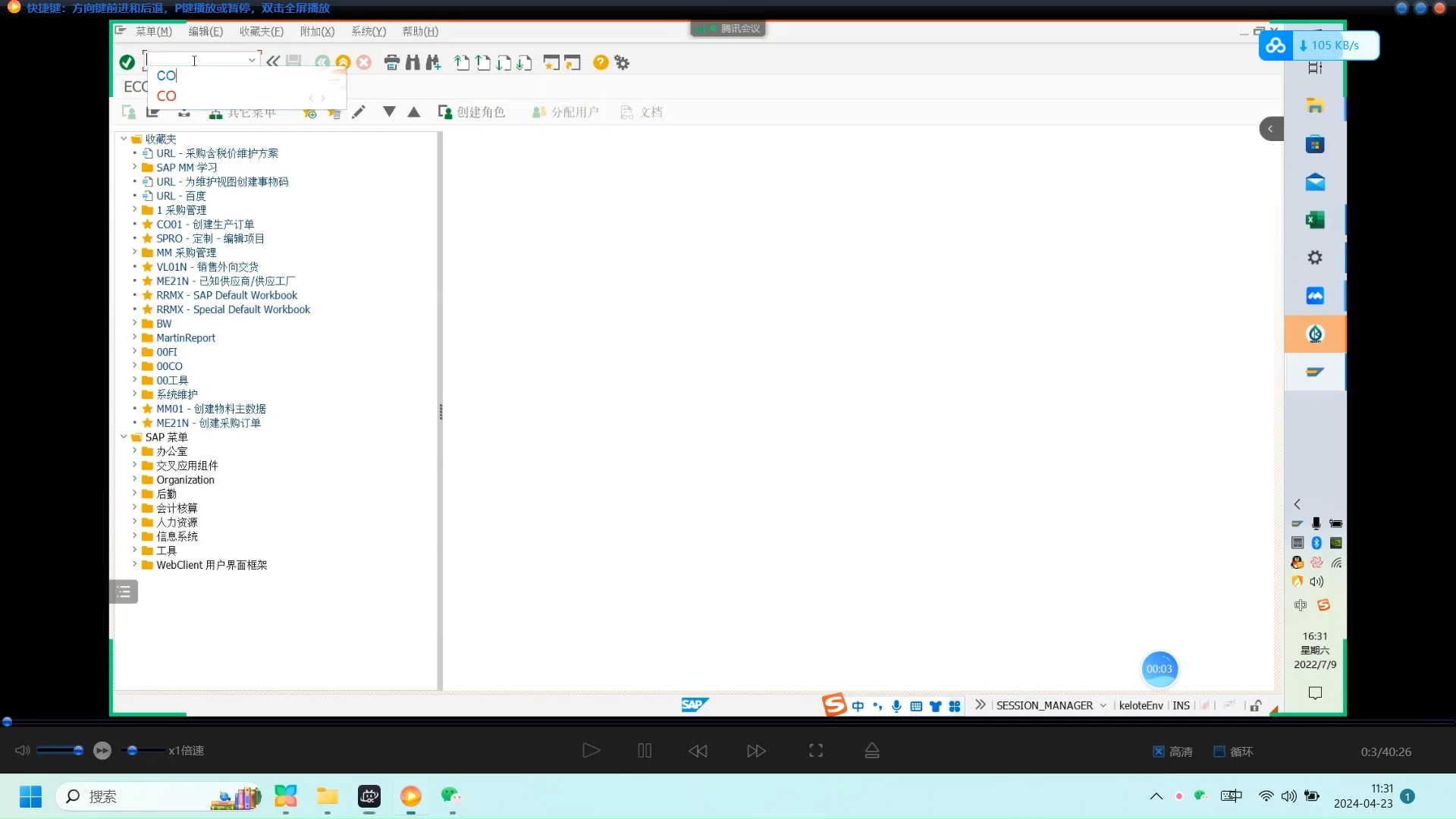Screen dimensions: 1456x819
Task: Open the 编辑(E) menu
Action: pyautogui.click(x=206, y=31)
